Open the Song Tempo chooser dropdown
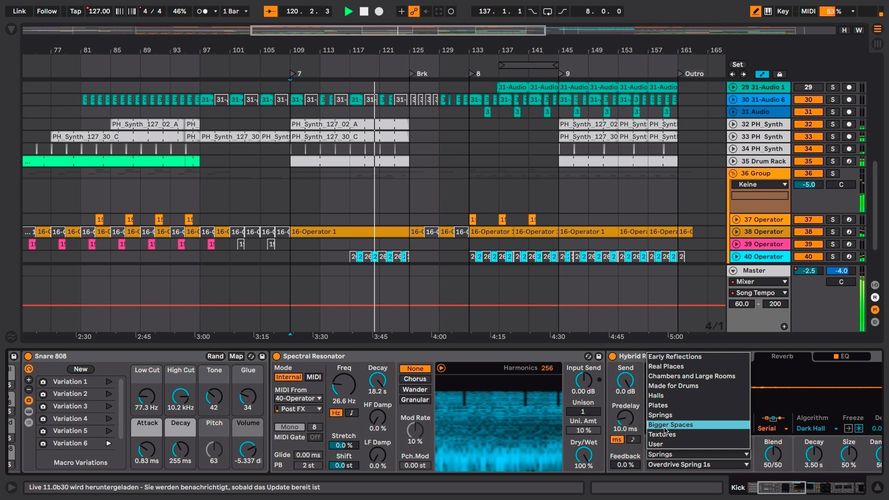 point(759,293)
